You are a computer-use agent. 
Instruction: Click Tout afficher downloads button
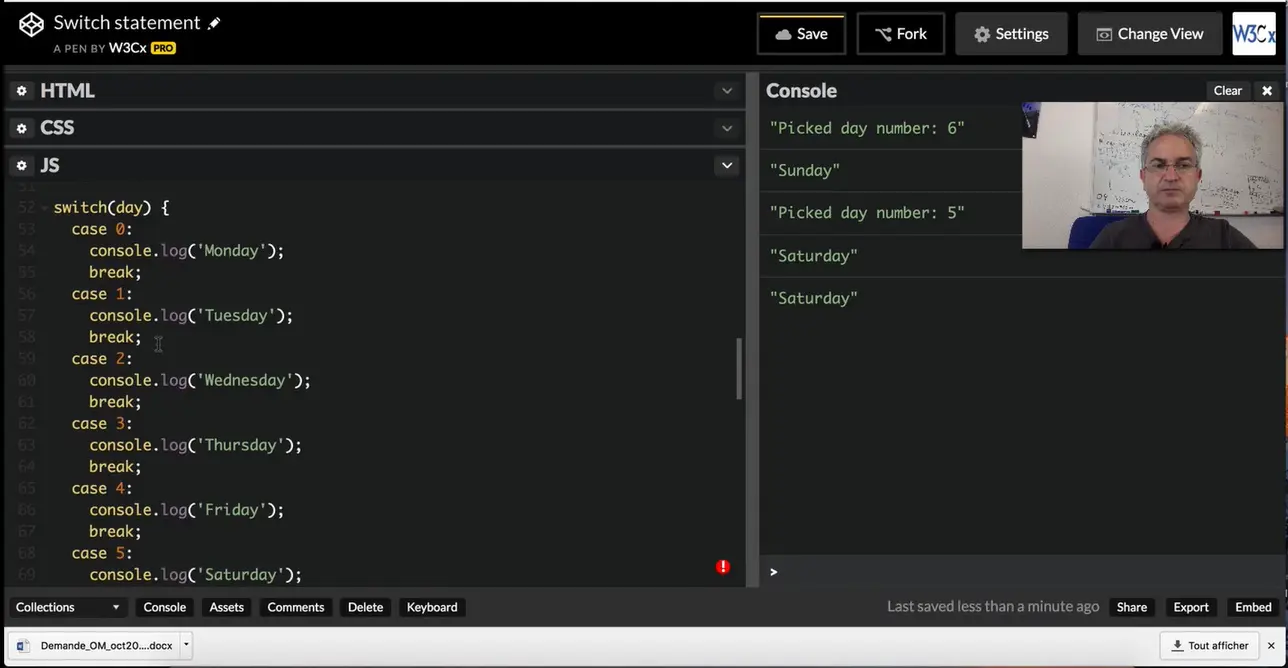click(1210, 645)
